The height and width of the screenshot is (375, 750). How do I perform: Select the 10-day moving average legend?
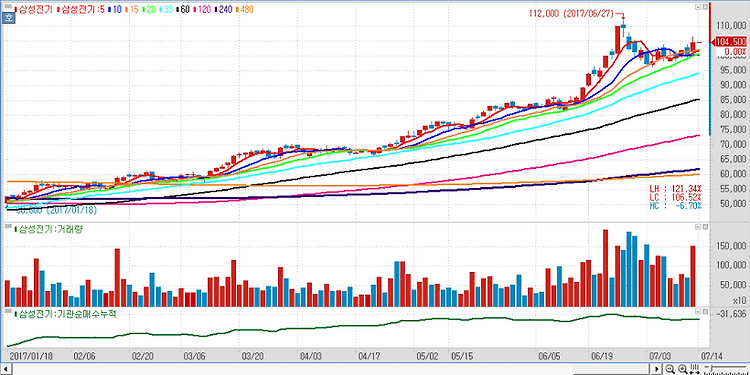point(116,8)
